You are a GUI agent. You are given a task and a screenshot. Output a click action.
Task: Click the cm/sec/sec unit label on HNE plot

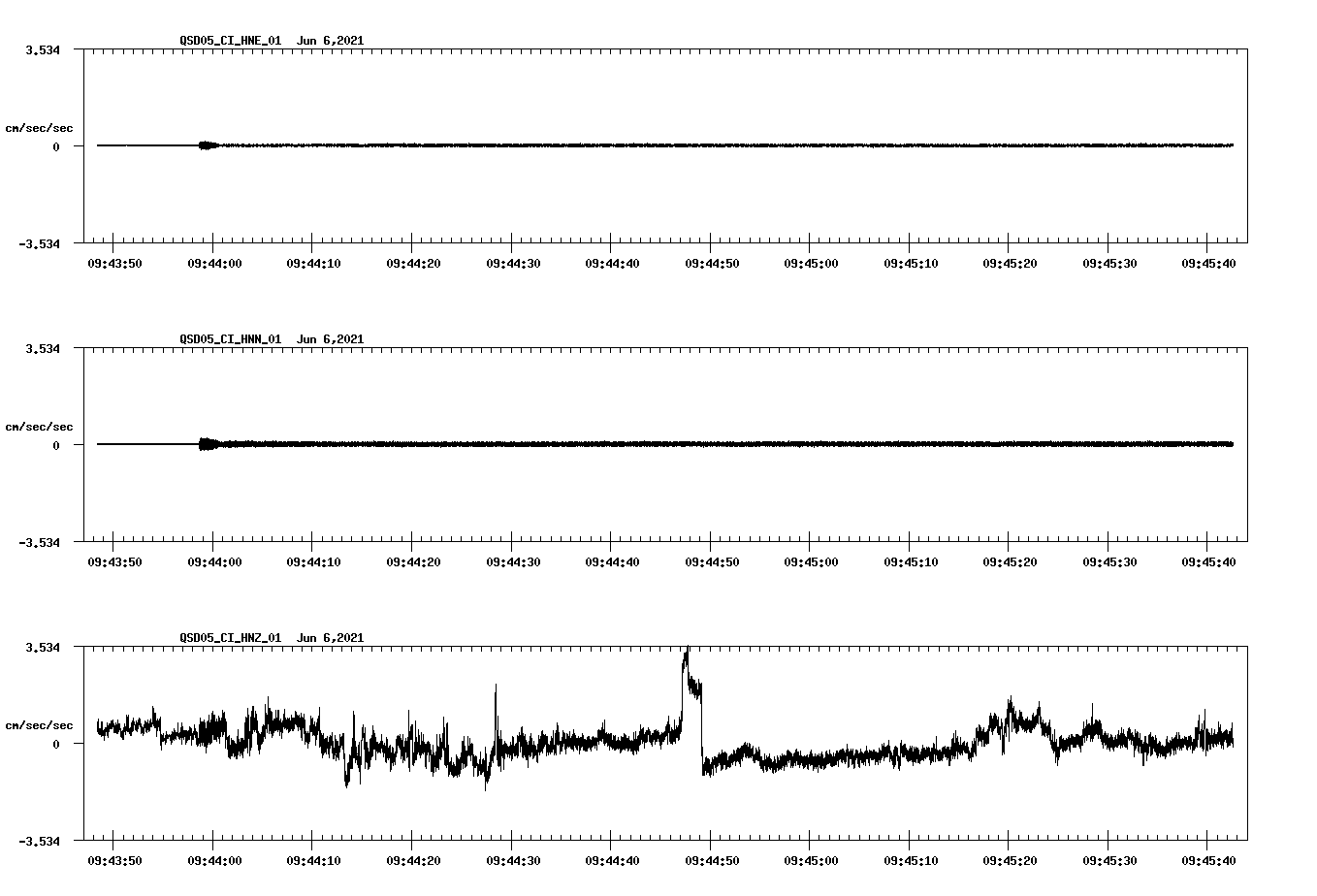click(40, 128)
